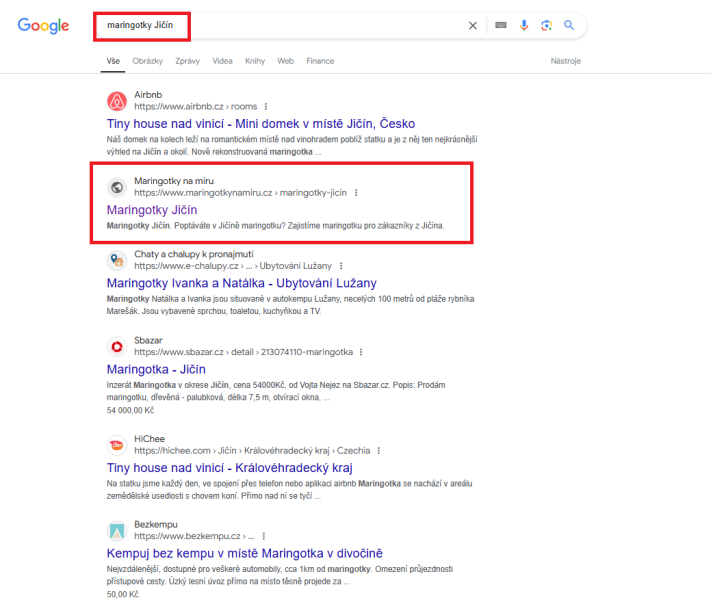Open the Maringotka - Jičín Sbazar link
The width and height of the screenshot is (711, 600).
156,369
